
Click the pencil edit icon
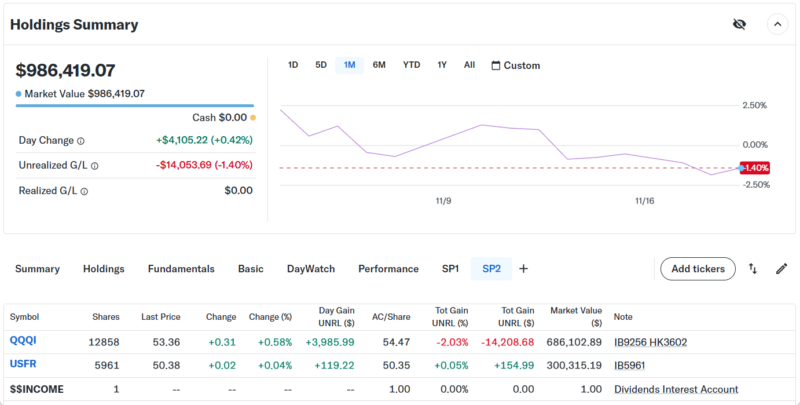[781, 269]
